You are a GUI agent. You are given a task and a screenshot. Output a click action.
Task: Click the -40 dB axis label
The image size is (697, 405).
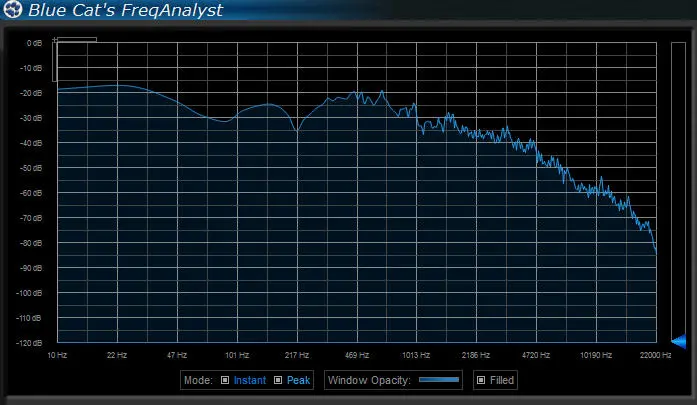pyautogui.click(x=31, y=143)
